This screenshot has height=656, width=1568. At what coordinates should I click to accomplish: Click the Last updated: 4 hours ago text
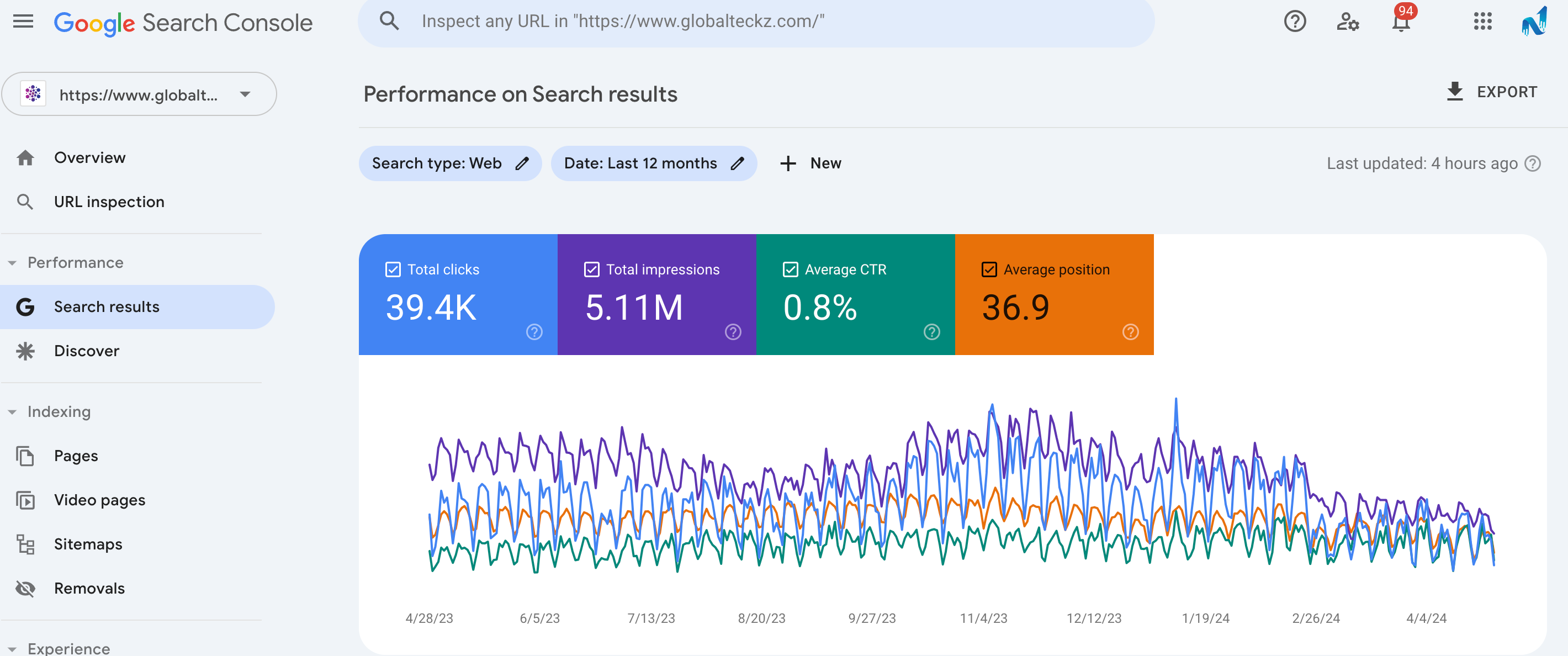tap(1422, 163)
